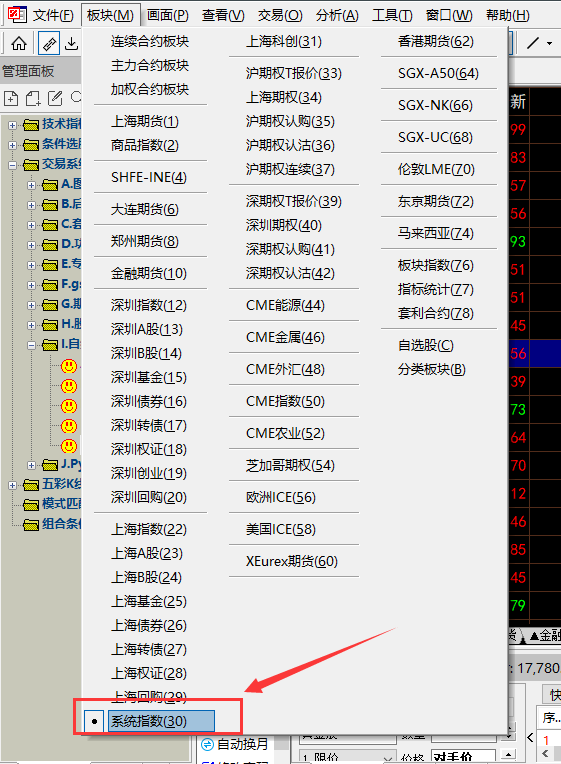Collapse the I.自 subfolder node

tap(32, 345)
